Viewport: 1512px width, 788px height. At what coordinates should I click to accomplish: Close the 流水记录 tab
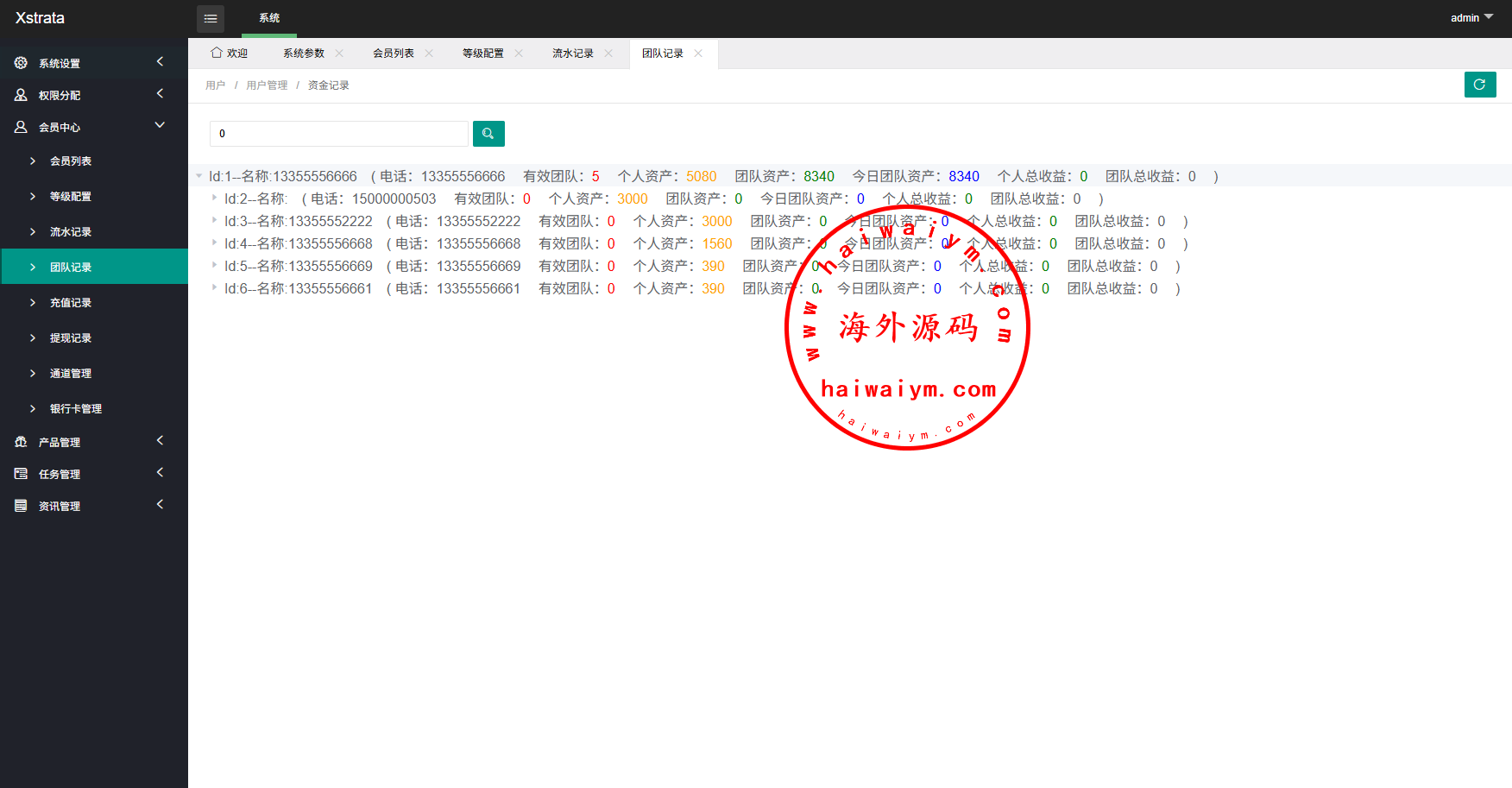point(608,54)
